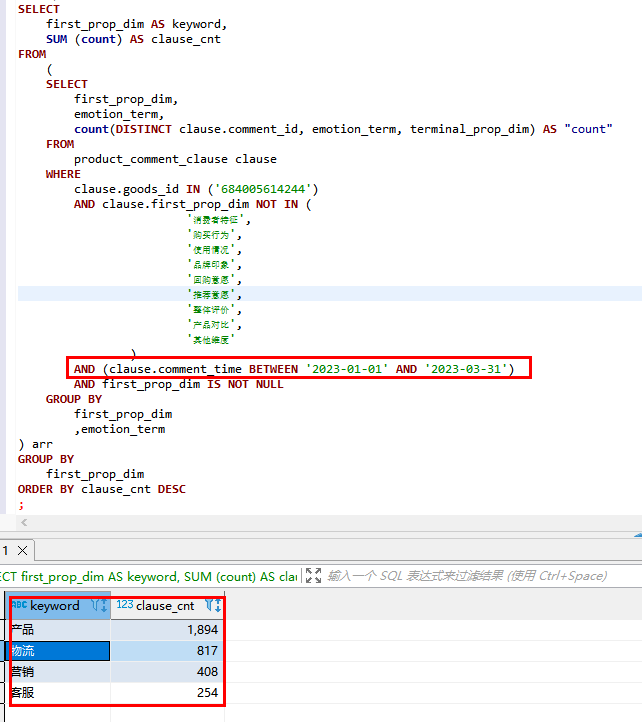The image size is (642, 722).
Task: Click the date '2023-03-31' in BETWEEN clause
Action: click(466, 369)
